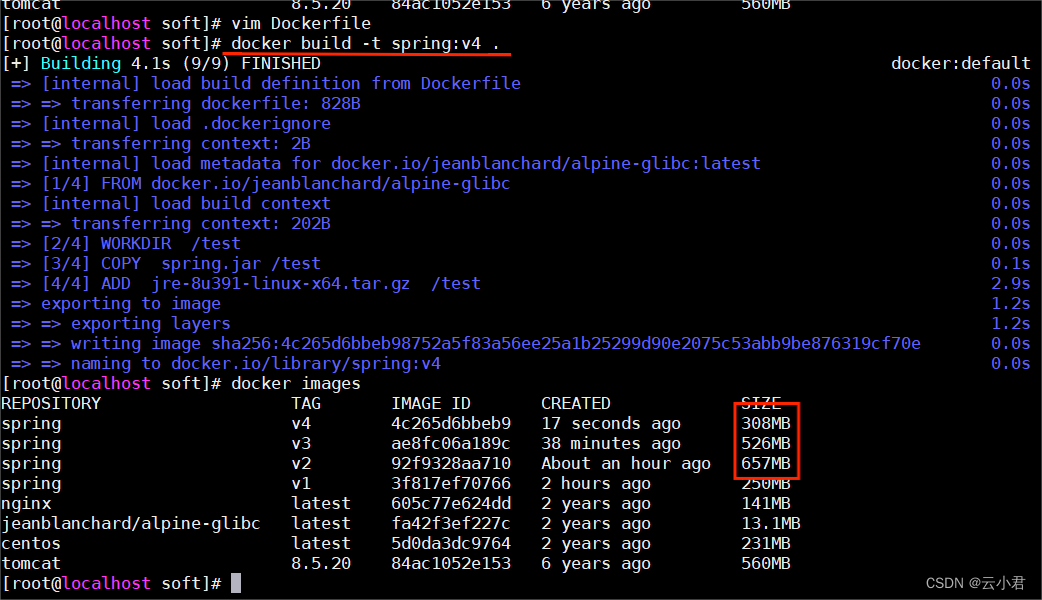Click image ID 92f9328aa710
The width and height of the screenshot is (1042, 600).
pos(451,464)
